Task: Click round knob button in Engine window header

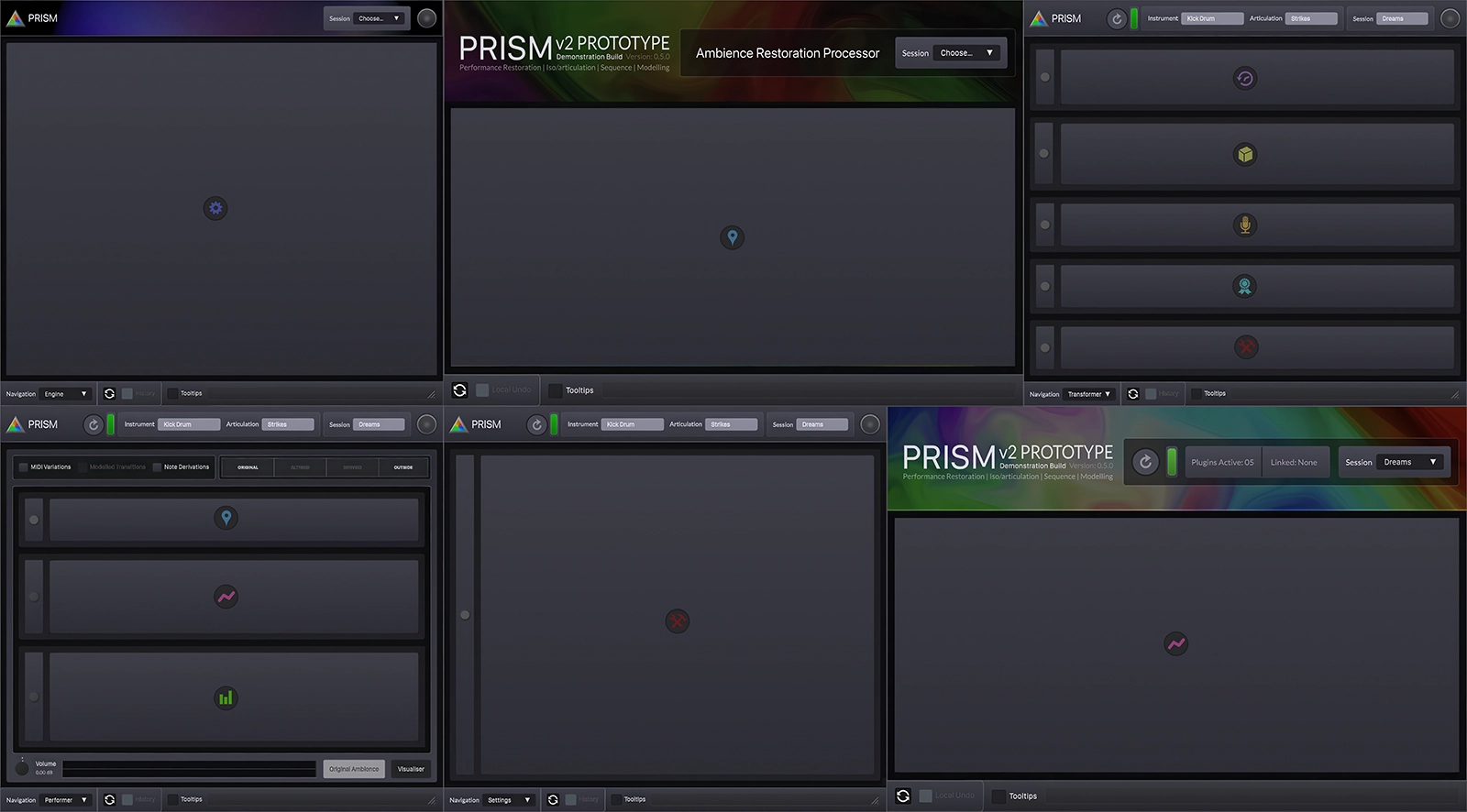Action: point(426,18)
